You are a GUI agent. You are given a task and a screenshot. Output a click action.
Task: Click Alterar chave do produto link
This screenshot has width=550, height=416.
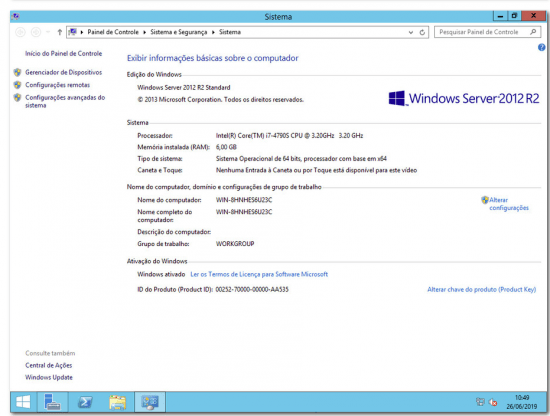pyautogui.click(x=481, y=289)
